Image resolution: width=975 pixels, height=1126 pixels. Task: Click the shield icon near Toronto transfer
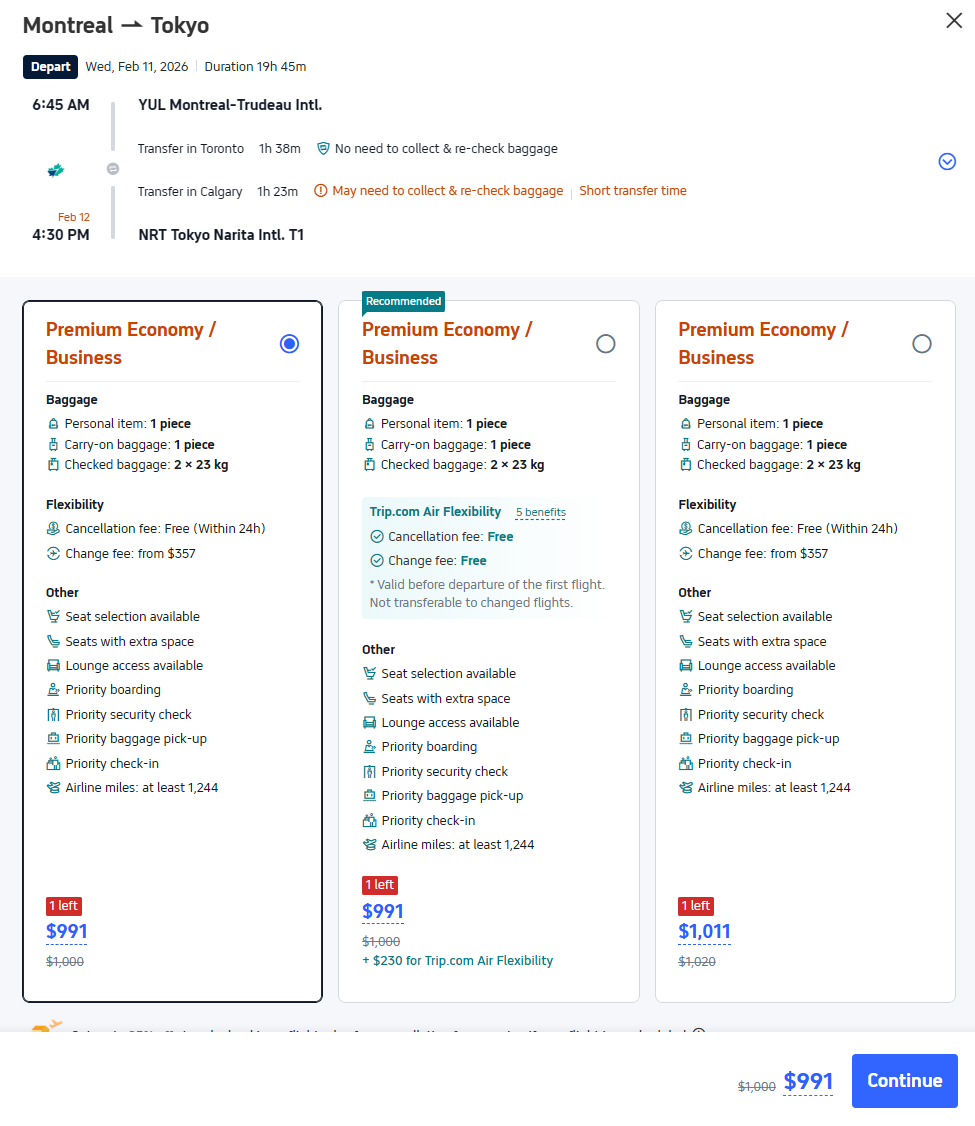323,149
